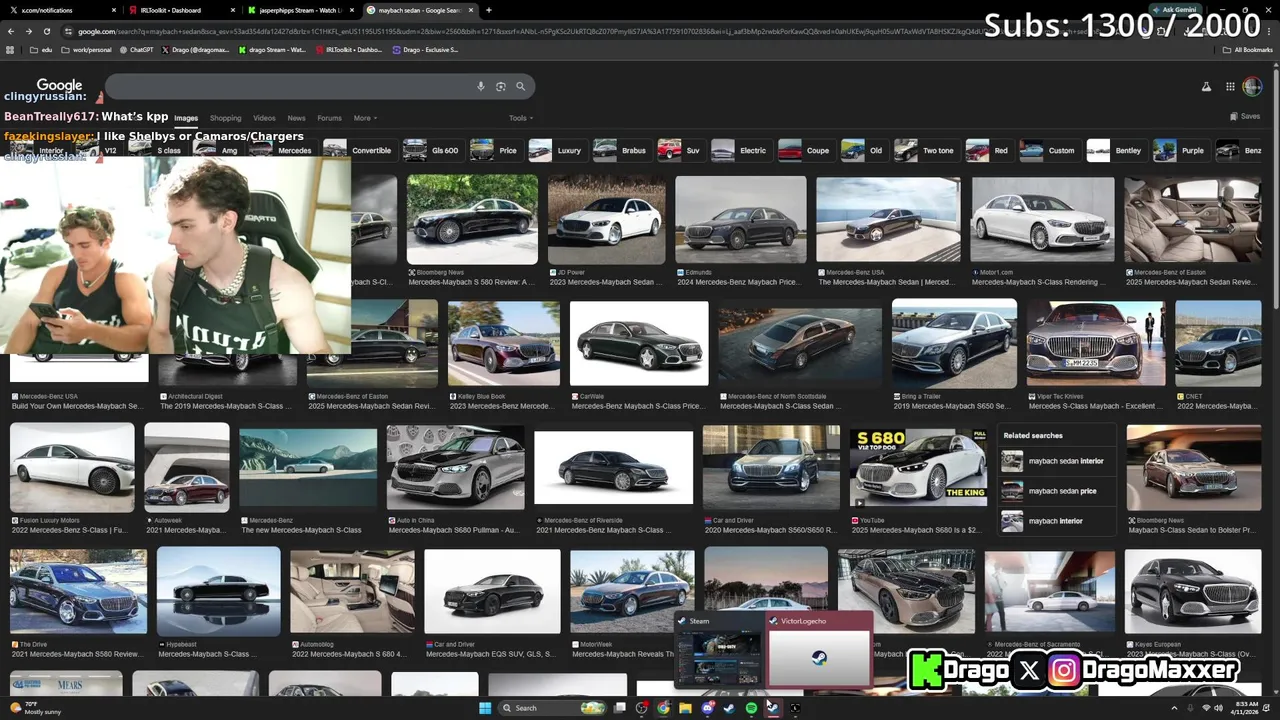Open the Google account avatar
Image resolution: width=1280 pixels, height=720 pixels.
tap(1252, 87)
